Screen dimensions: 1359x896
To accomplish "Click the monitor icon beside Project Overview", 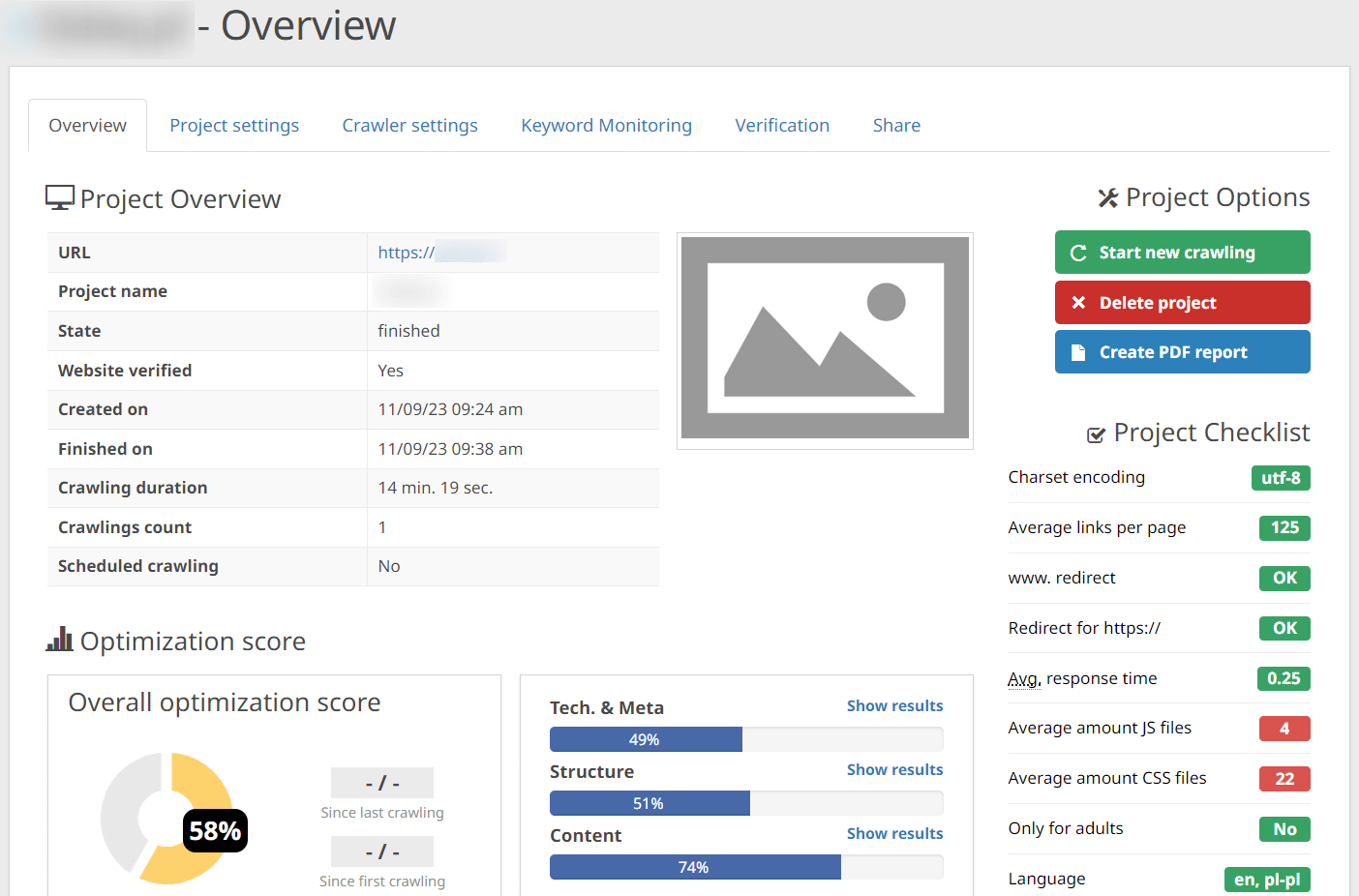I will click(59, 198).
